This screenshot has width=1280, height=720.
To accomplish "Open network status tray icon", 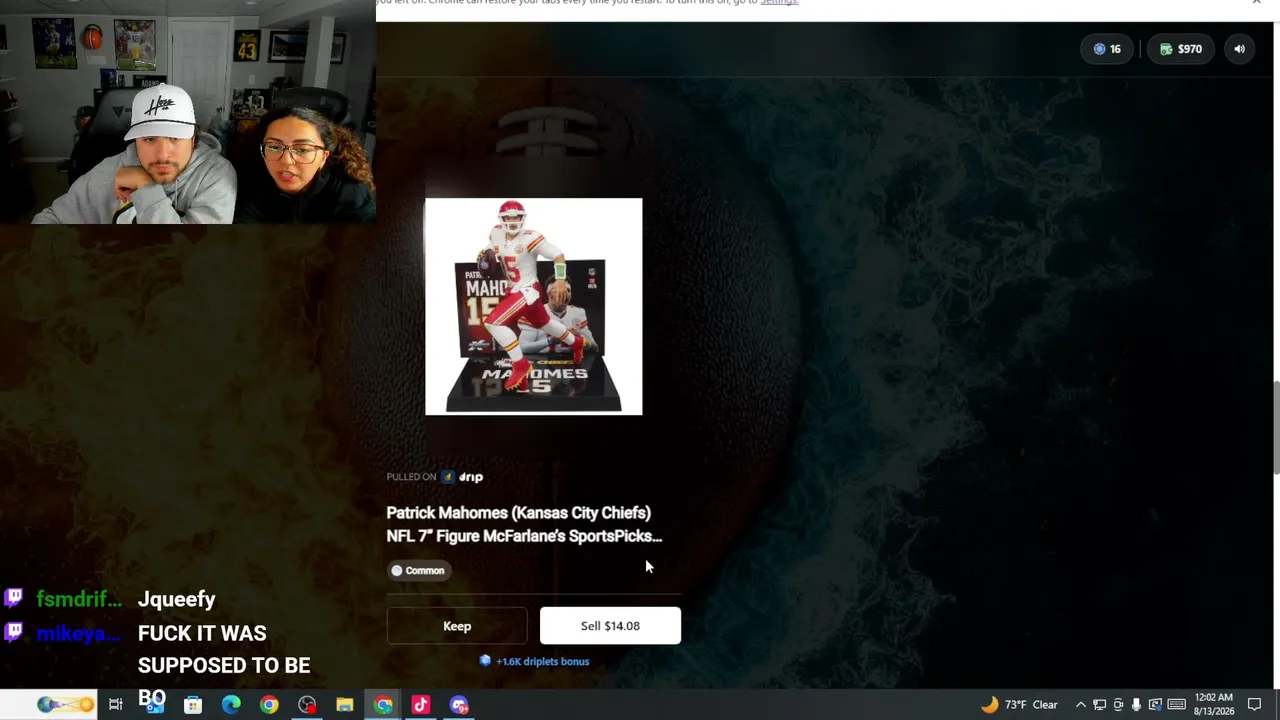I will tap(1099, 705).
